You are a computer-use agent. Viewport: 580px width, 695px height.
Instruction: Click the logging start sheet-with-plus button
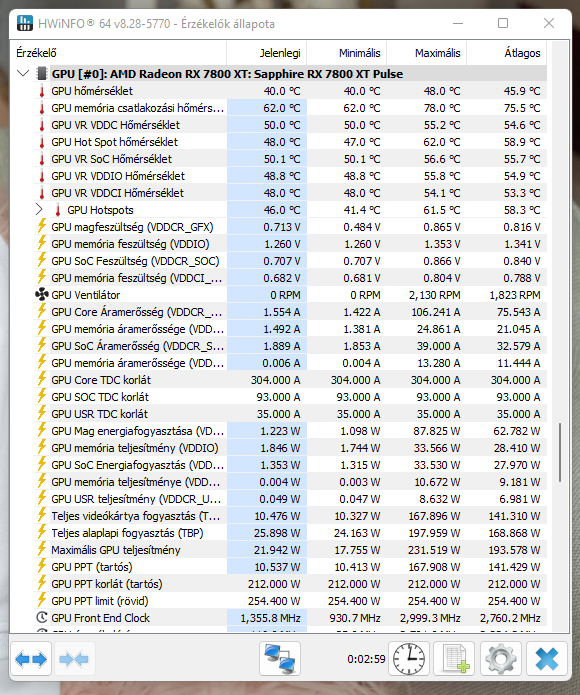click(x=454, y=660)
